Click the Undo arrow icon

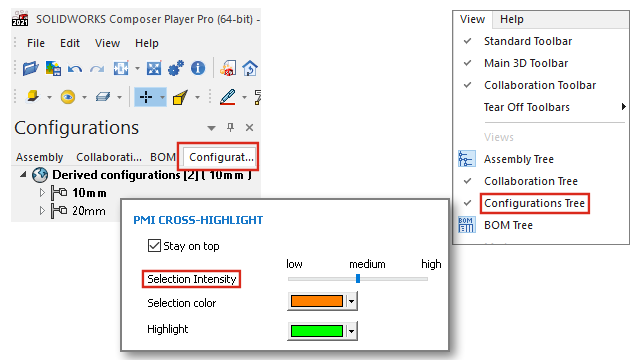coord(75,69)
